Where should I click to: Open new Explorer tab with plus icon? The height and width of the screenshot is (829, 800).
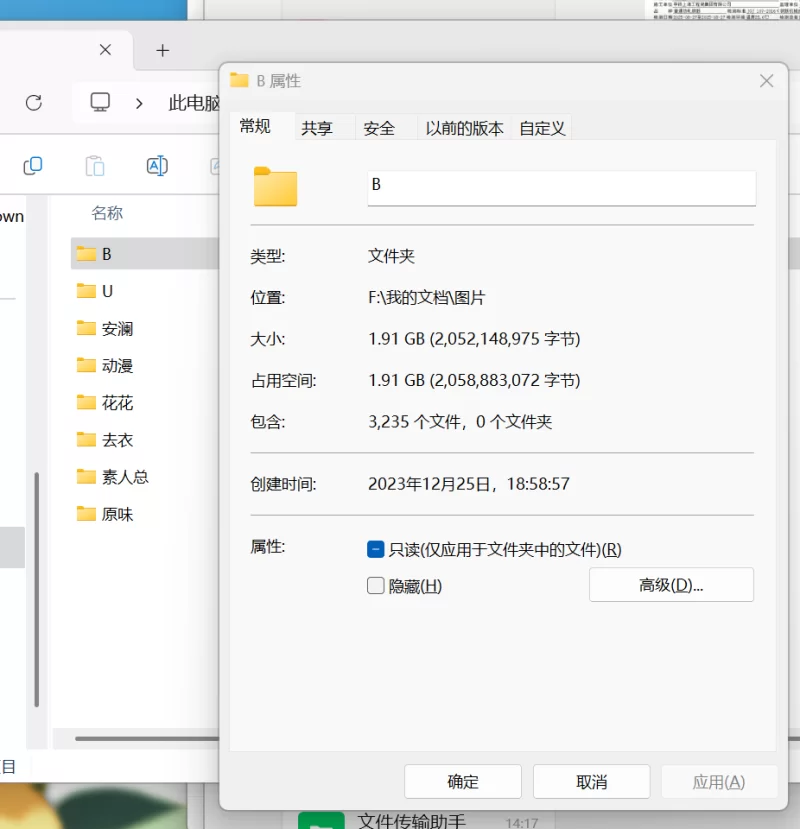tap(163, 50)
